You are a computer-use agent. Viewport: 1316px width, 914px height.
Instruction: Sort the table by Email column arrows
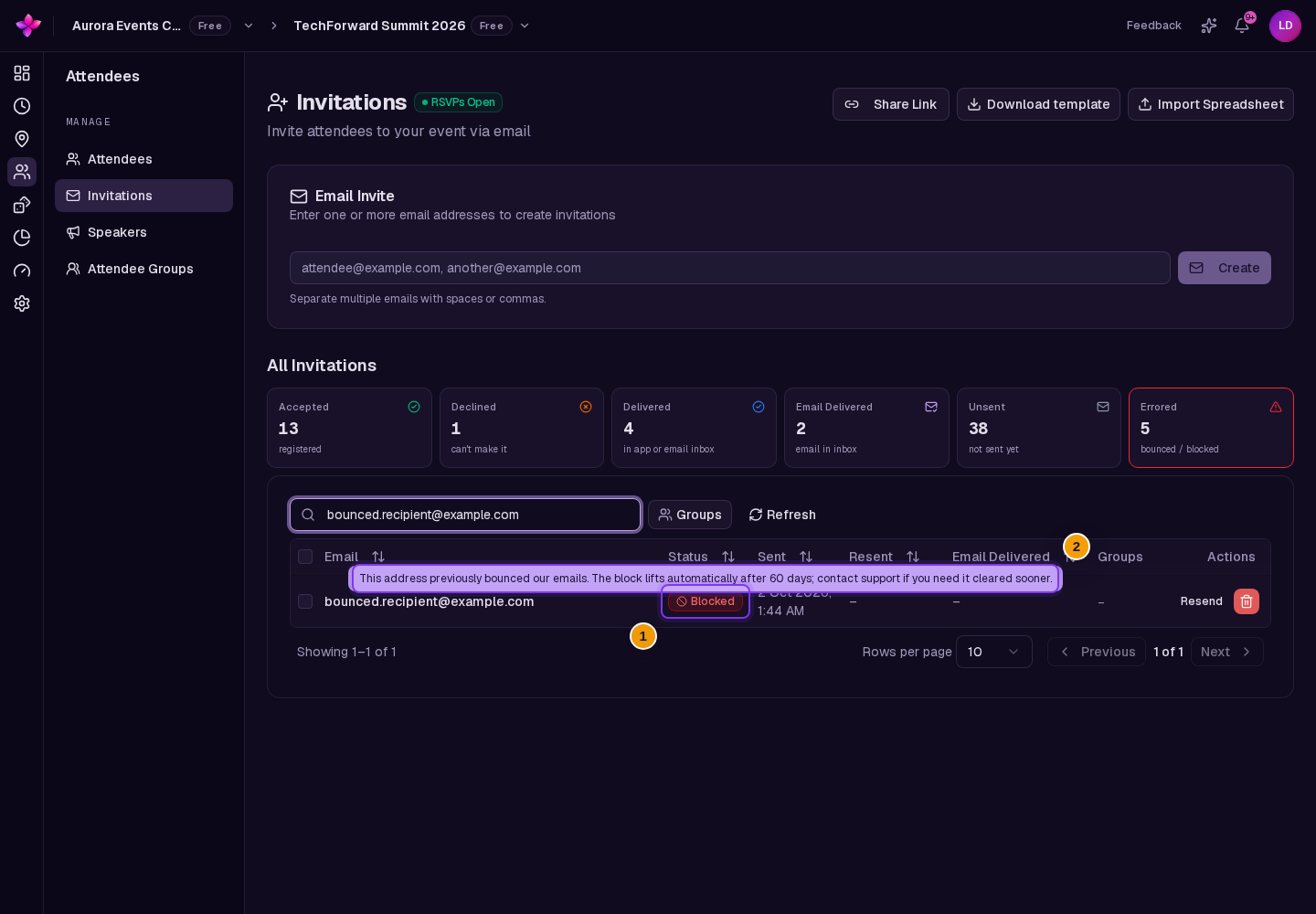pyautogui.click(x=378, y=557)
